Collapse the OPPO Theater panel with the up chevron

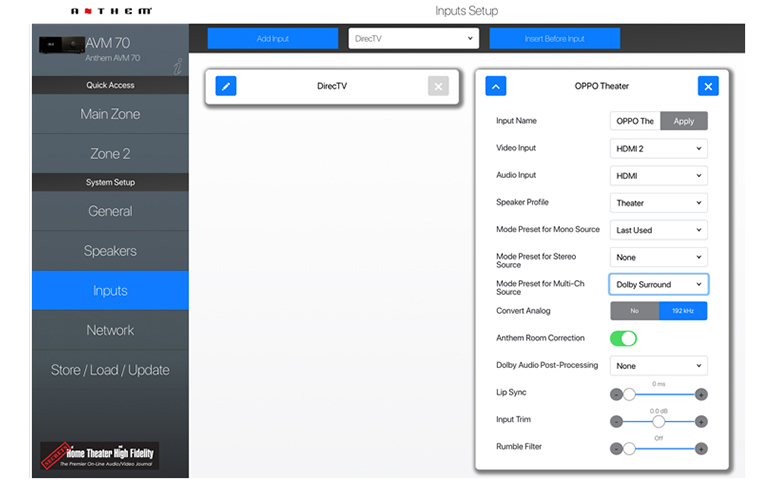tap(496, 86)
